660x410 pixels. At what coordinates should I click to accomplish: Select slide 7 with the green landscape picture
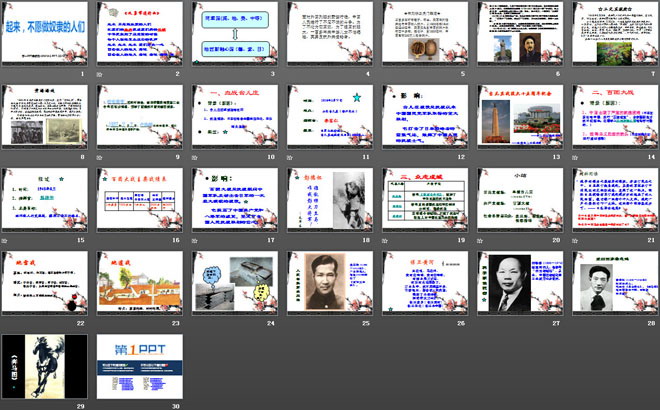615,33
